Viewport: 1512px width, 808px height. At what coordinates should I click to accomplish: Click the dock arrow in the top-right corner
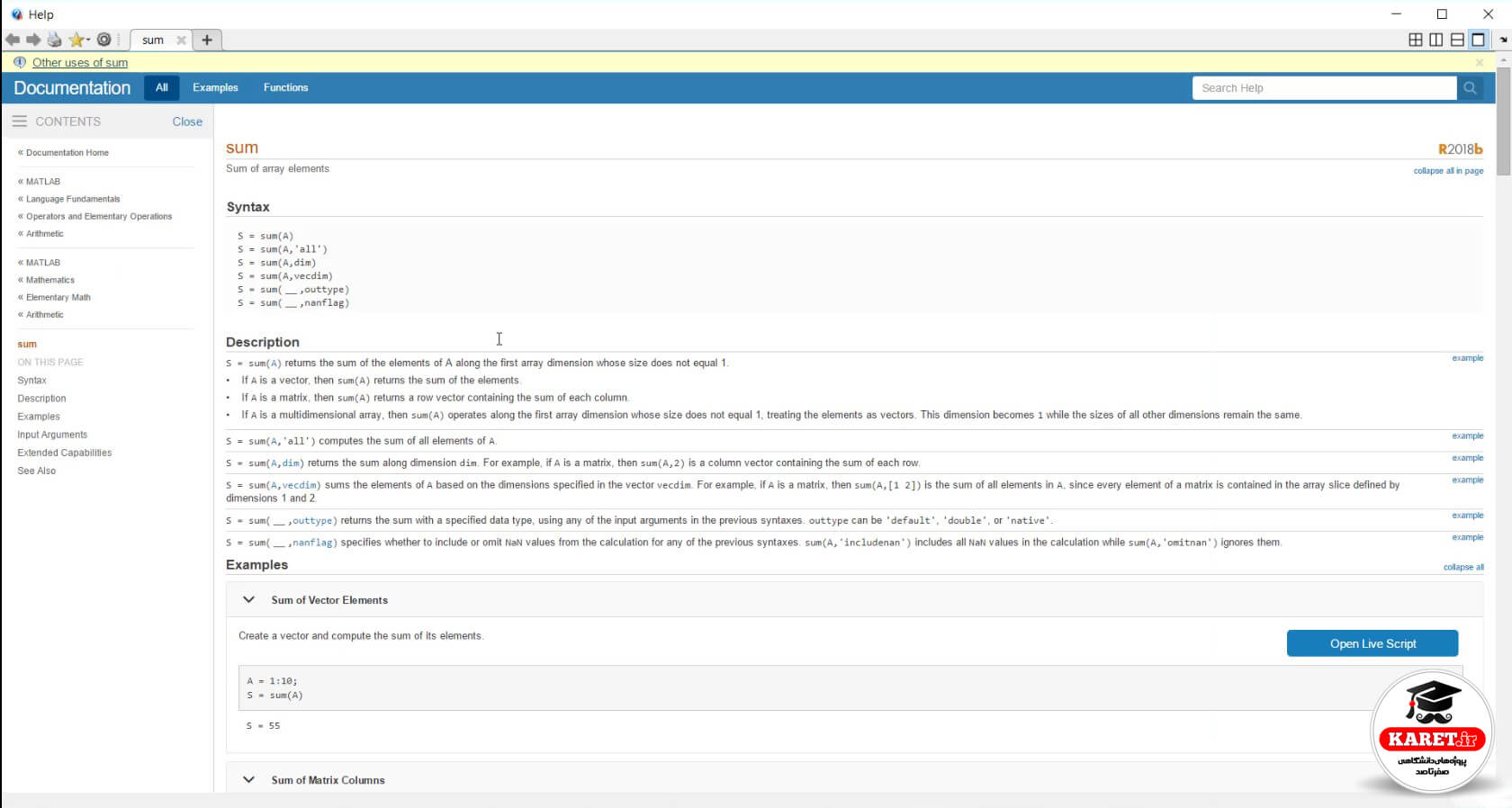[x=1503, y=40]
